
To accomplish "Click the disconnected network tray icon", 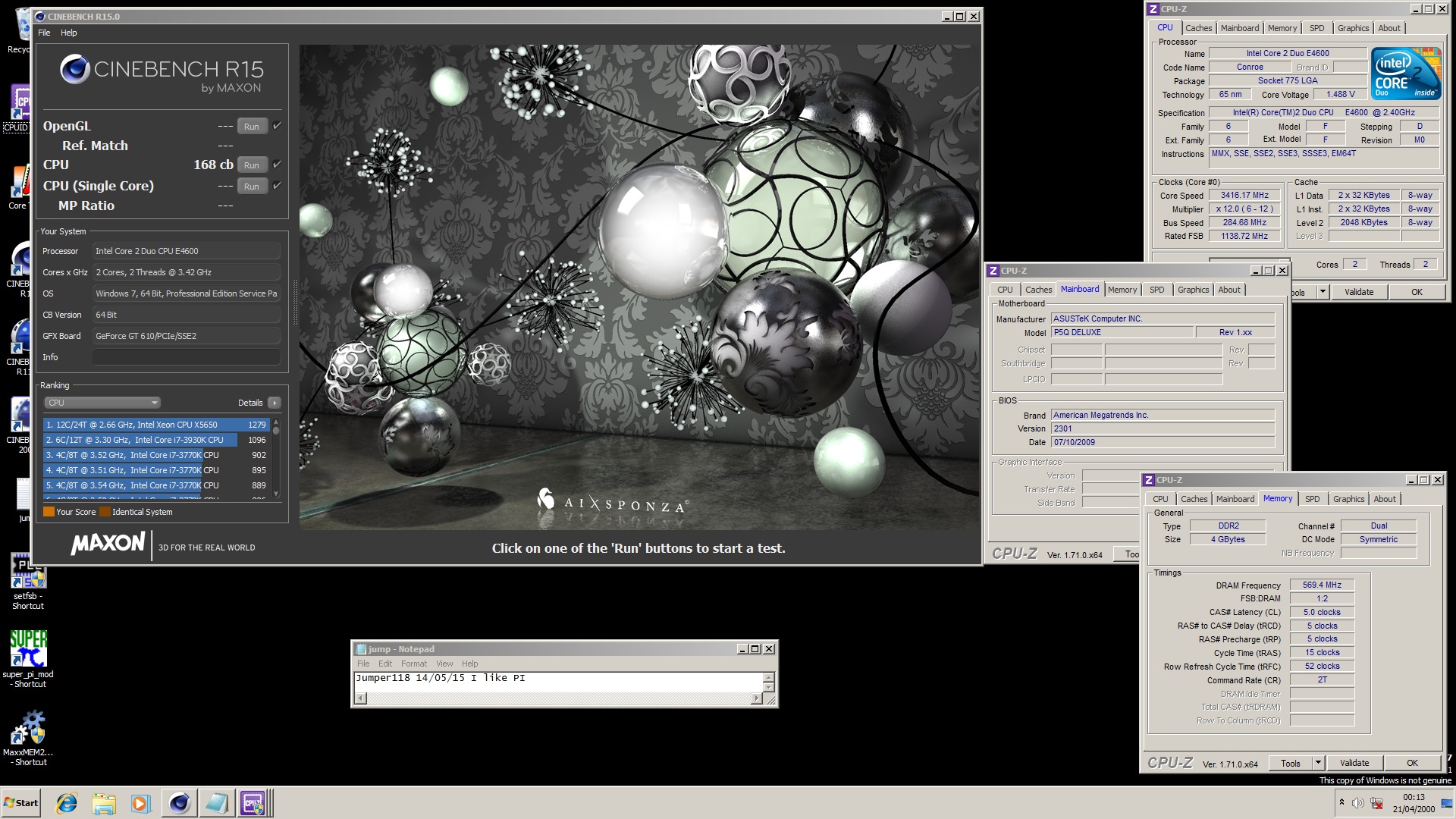I will [x=1376, y=803].
